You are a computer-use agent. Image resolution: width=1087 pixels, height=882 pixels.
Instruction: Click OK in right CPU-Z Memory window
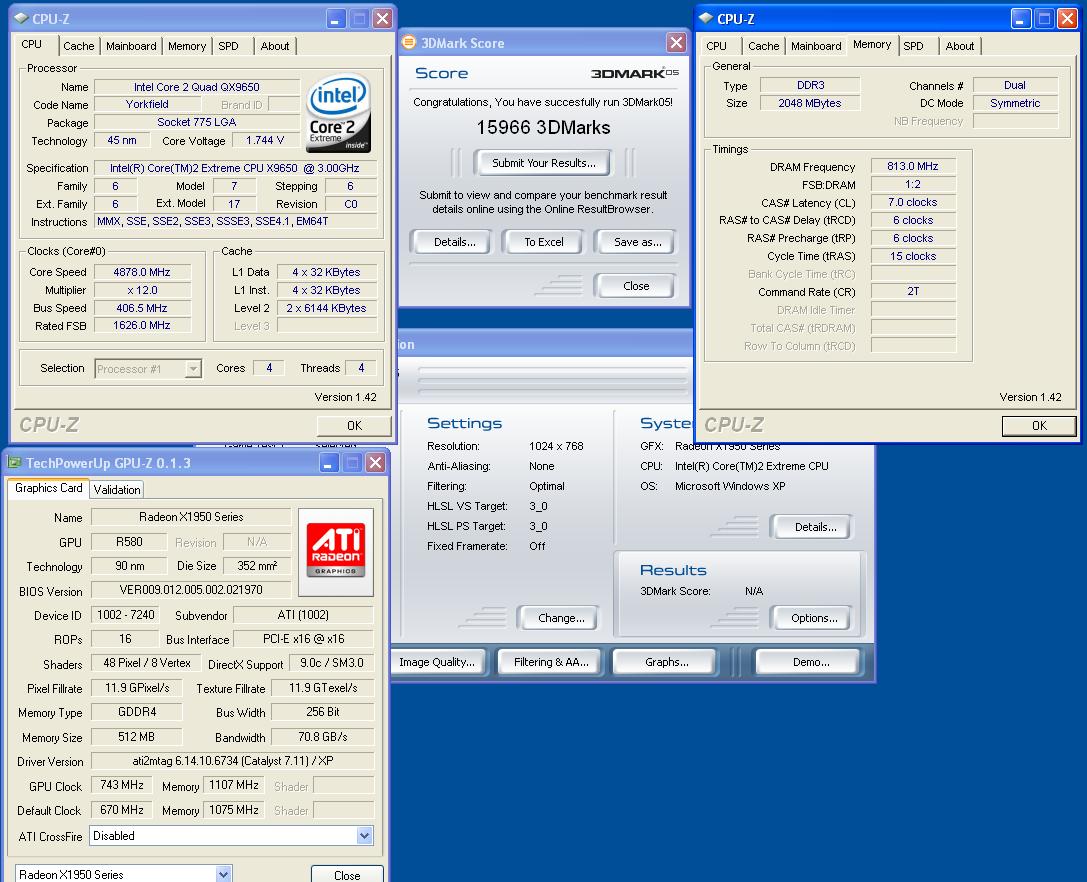[1039, 426]
